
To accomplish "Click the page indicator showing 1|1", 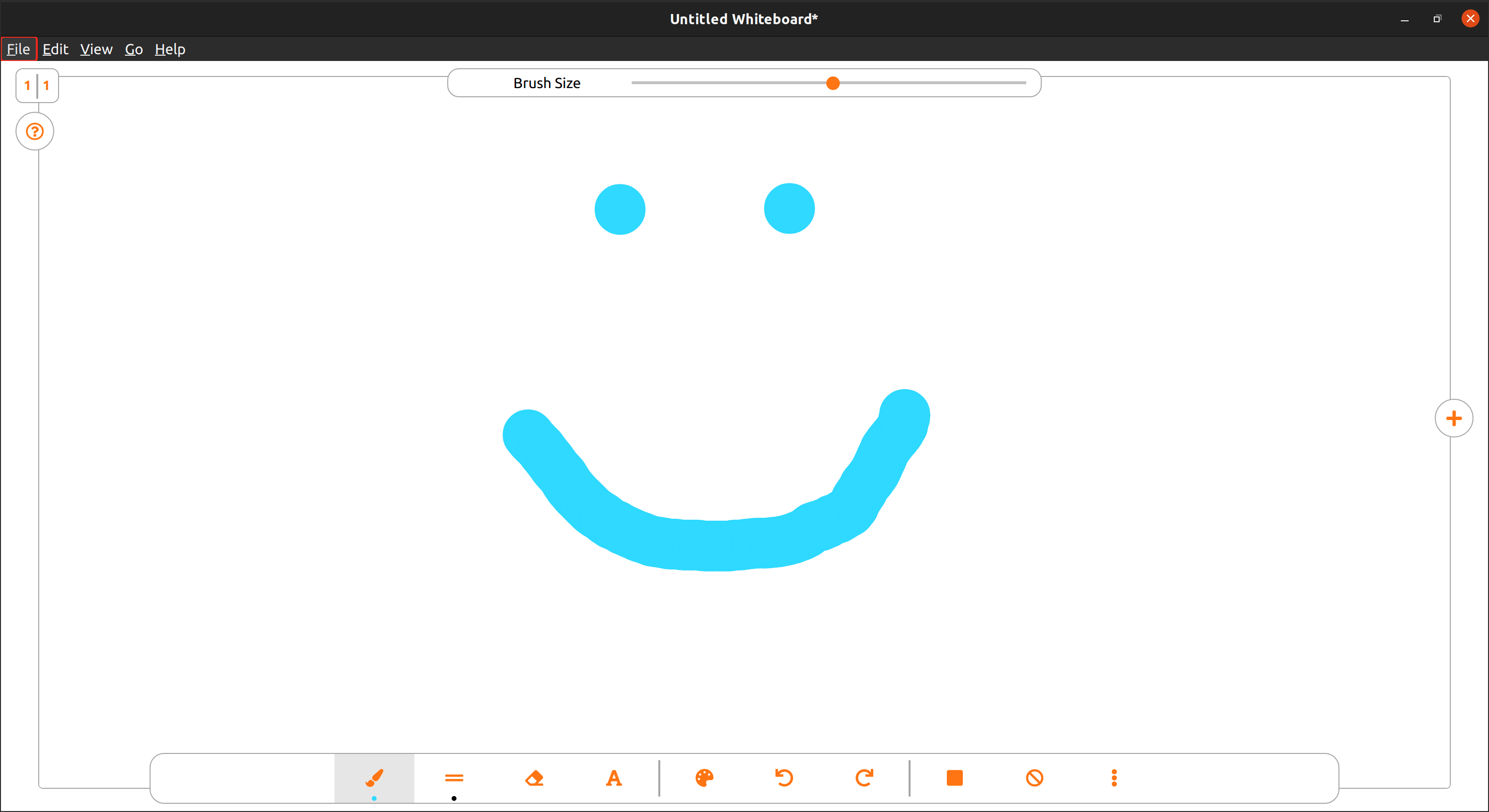I will (36, 85).
